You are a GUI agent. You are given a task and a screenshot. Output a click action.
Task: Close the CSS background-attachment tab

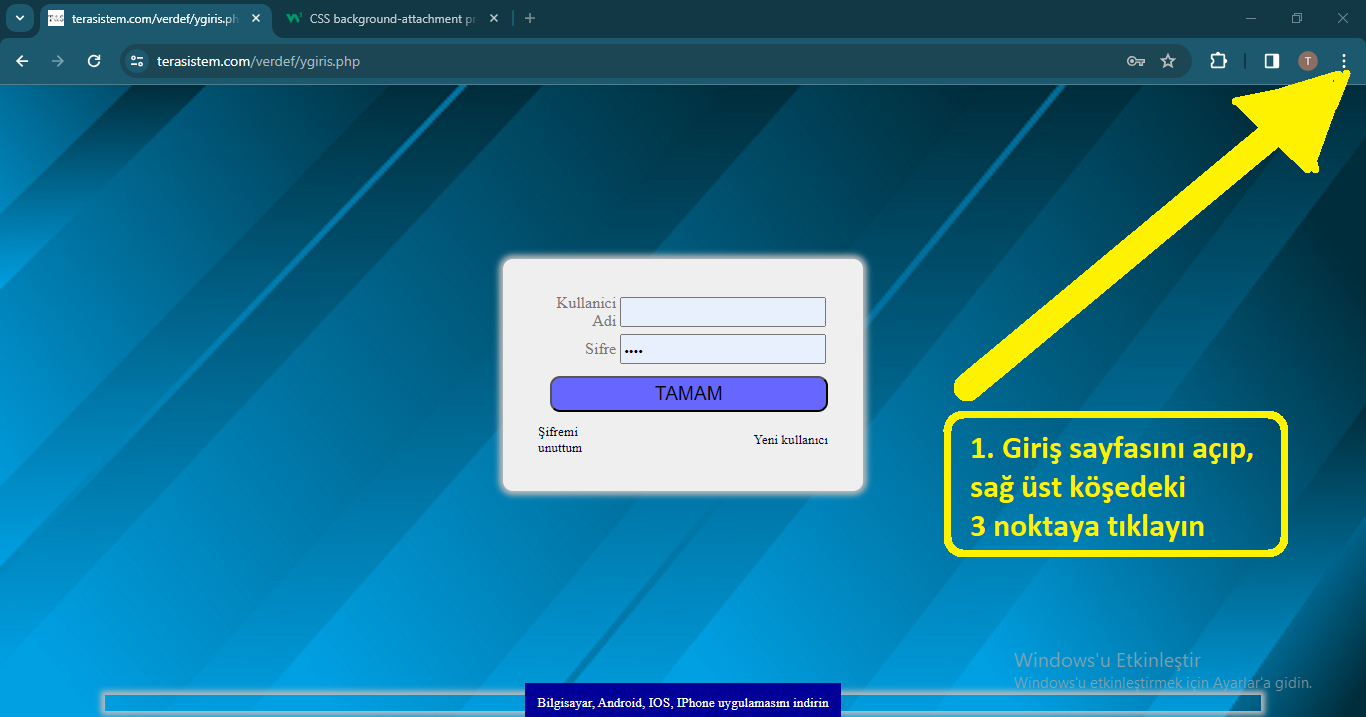pos(494,18)
